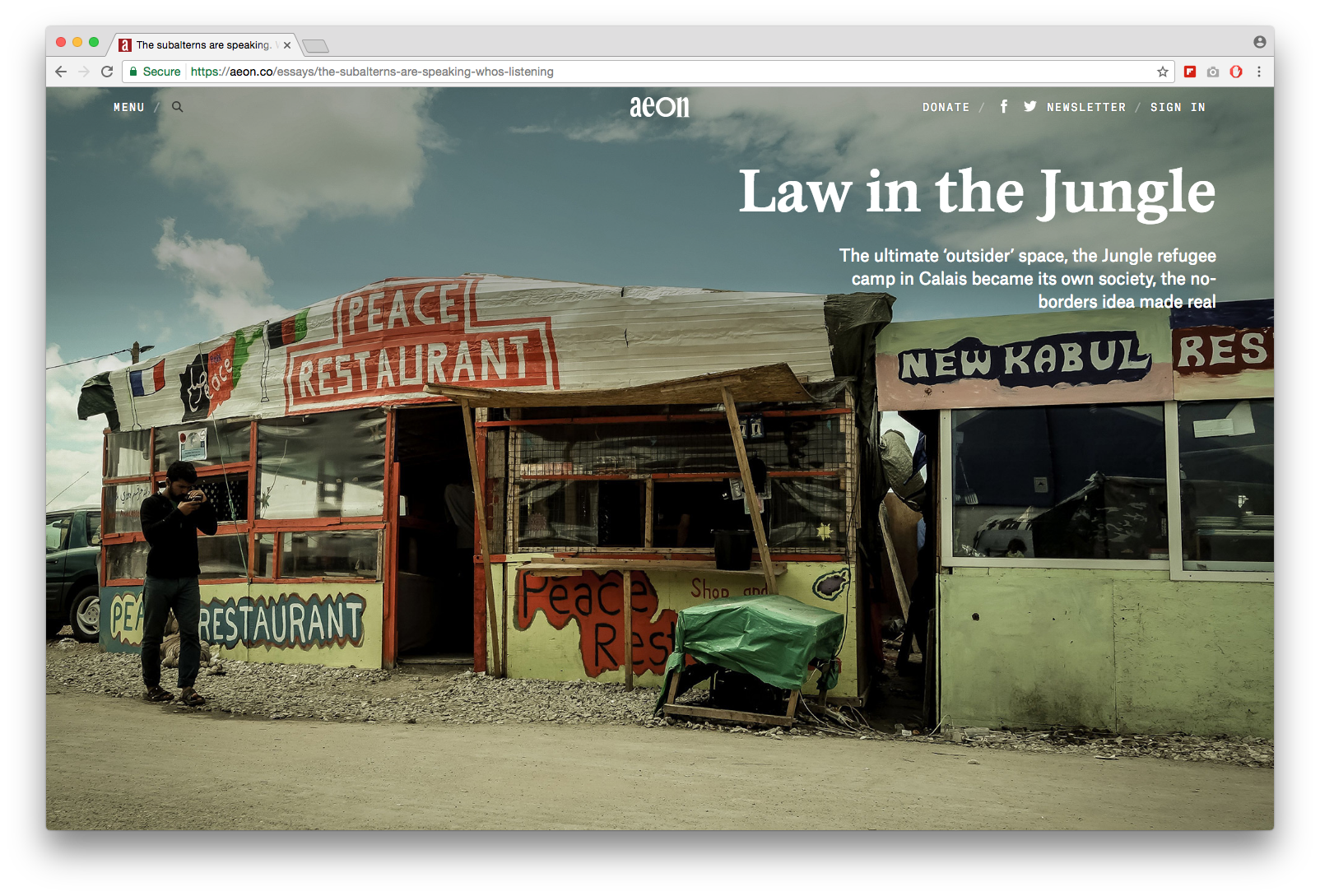Click the browser forward arrow
1320x896 pixels.
point(84,72)
